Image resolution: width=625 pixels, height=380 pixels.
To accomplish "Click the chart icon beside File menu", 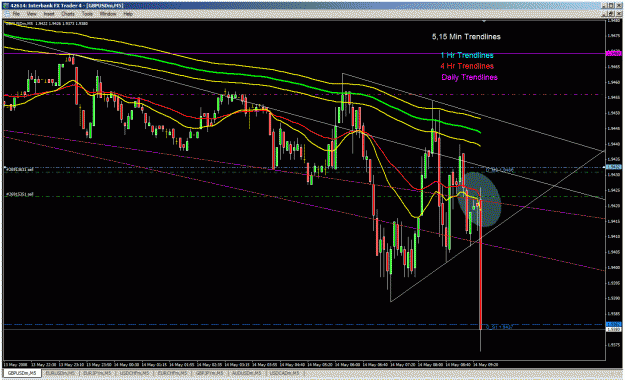I will (6, 14).
